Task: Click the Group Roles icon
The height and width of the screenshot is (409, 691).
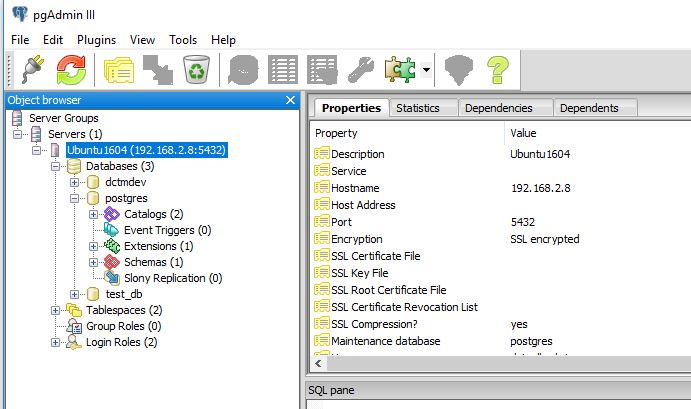Action: pos(74,326)
